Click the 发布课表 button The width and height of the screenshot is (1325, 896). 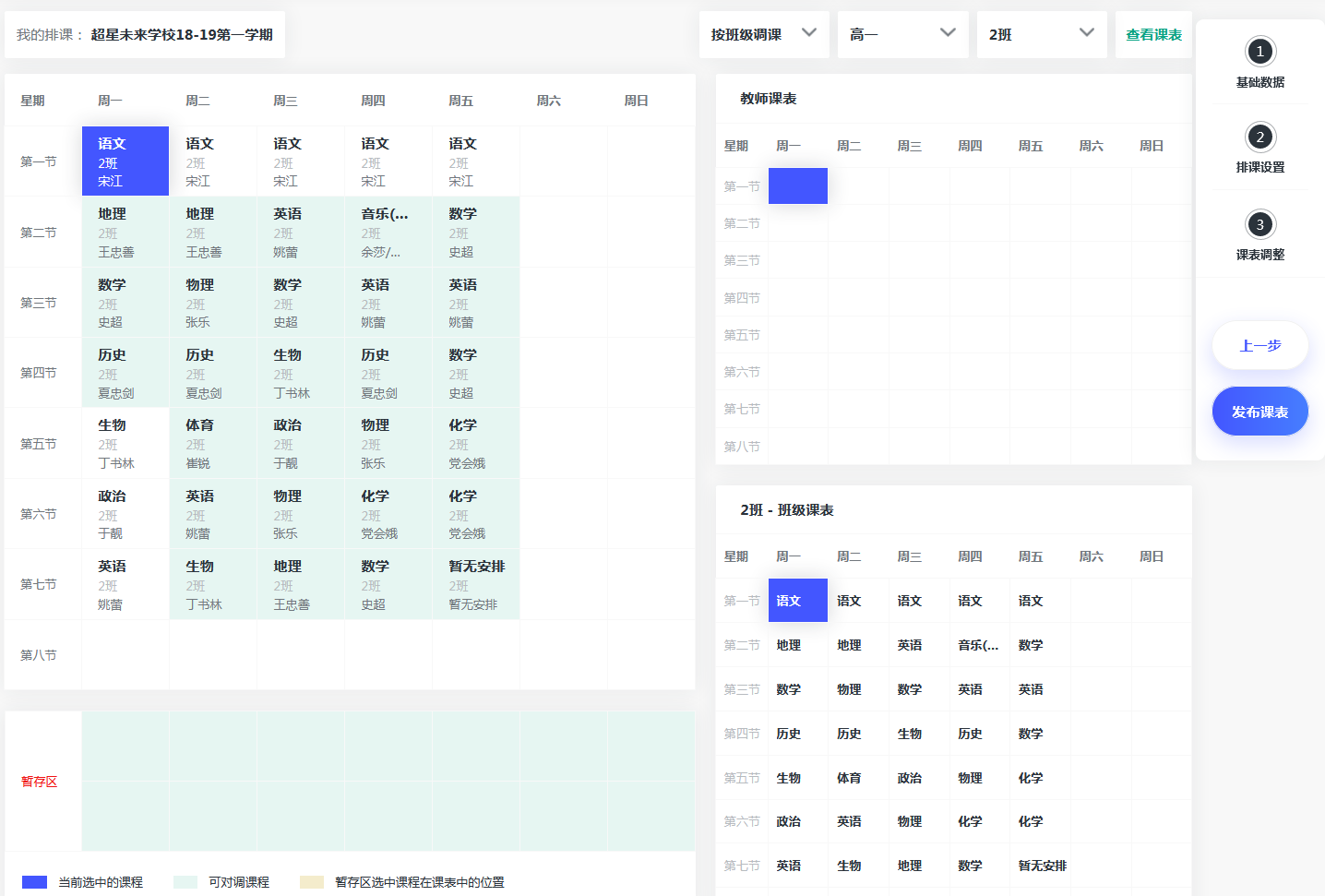pos(1259,412)
